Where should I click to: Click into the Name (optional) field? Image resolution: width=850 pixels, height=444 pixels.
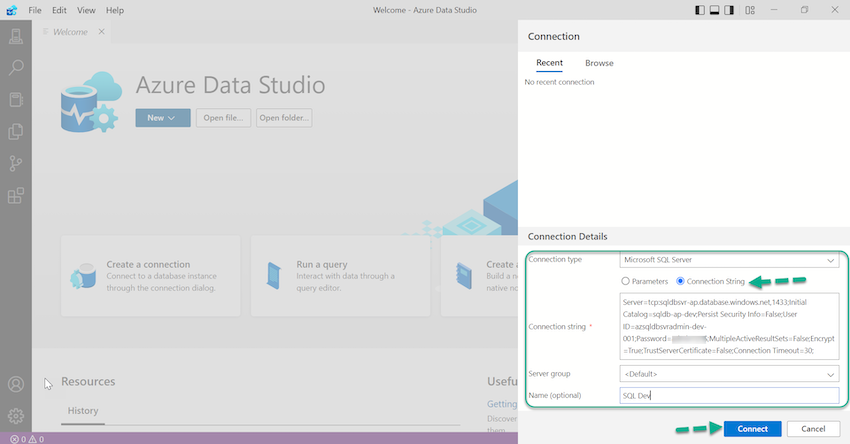[728, 395]
